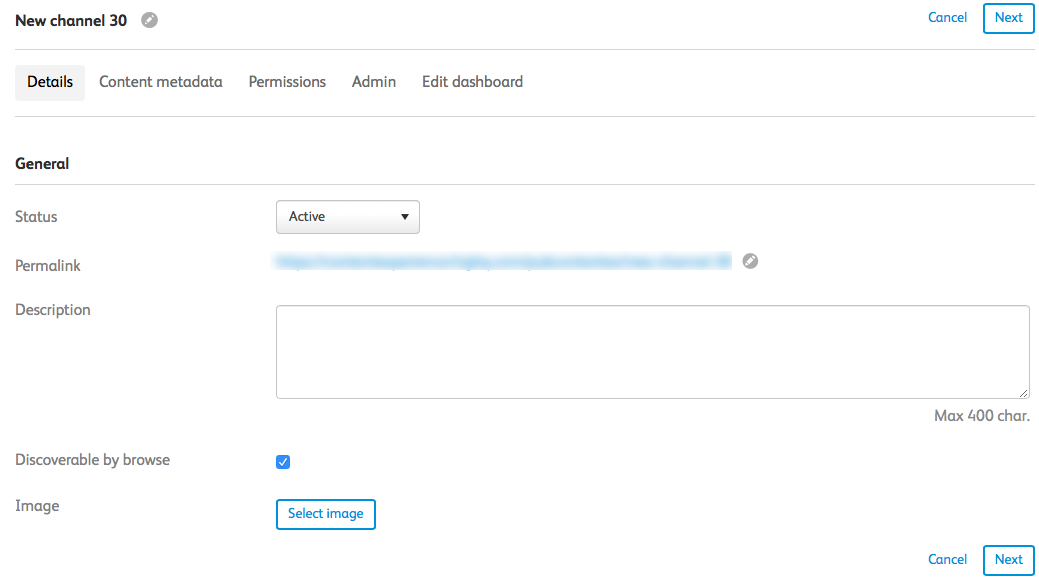This screenshot has height=581, width=1039.
Task: Open the Permissions tab
Action: click(287, 82)
